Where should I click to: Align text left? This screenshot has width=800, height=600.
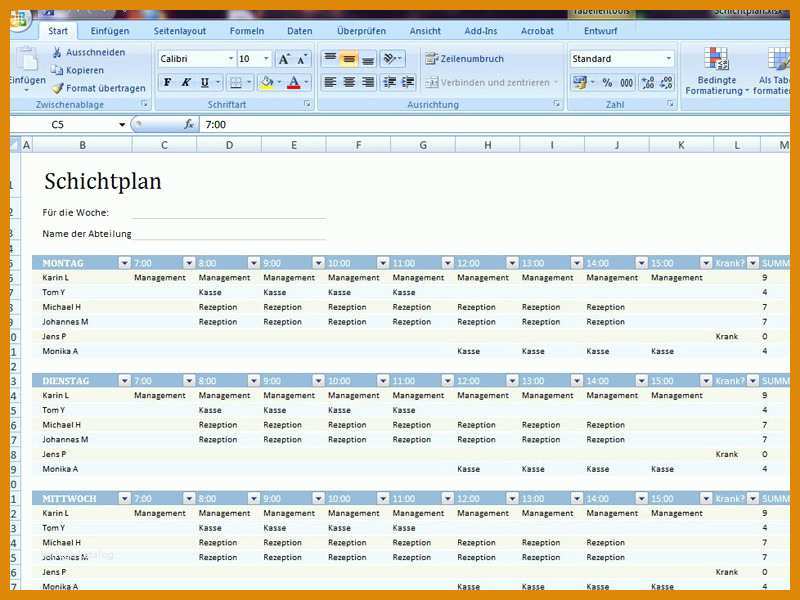330,82
